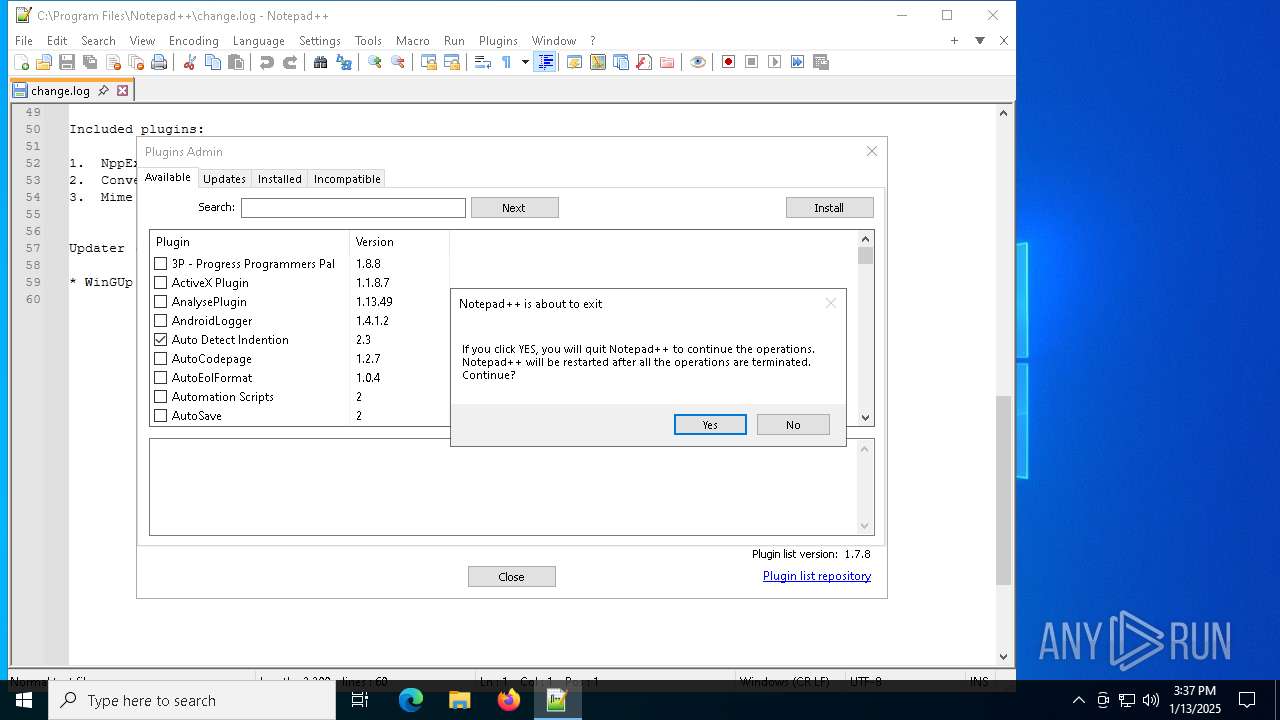The image size is (1280, 720).
Task: Confirm exit by clicking Yes
Action: point(710,425)
